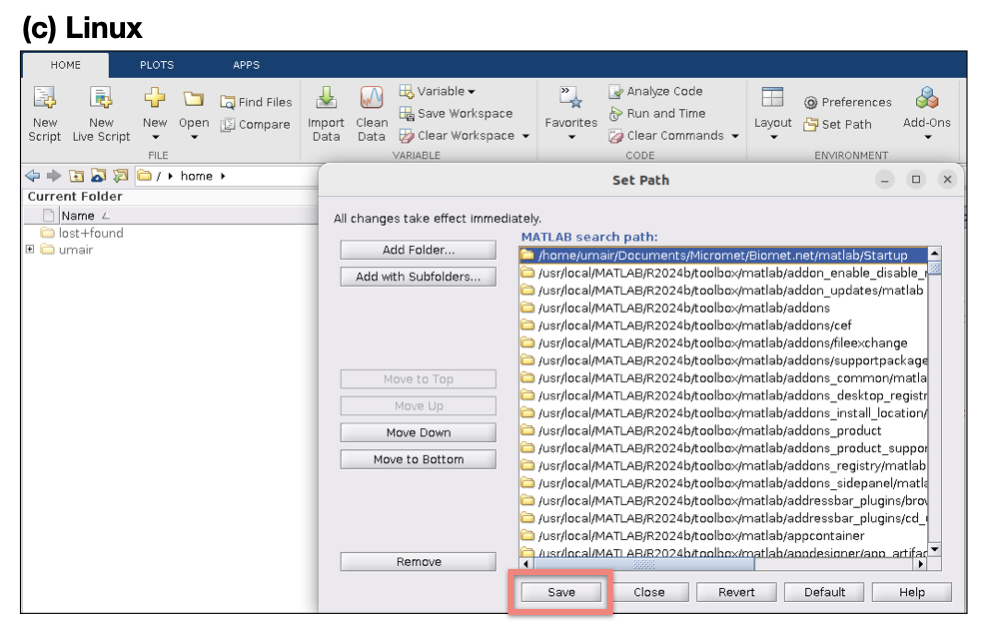This screenshot has height=637, width=991.
Task: Click the New Script icon
Action: (45, 98)
